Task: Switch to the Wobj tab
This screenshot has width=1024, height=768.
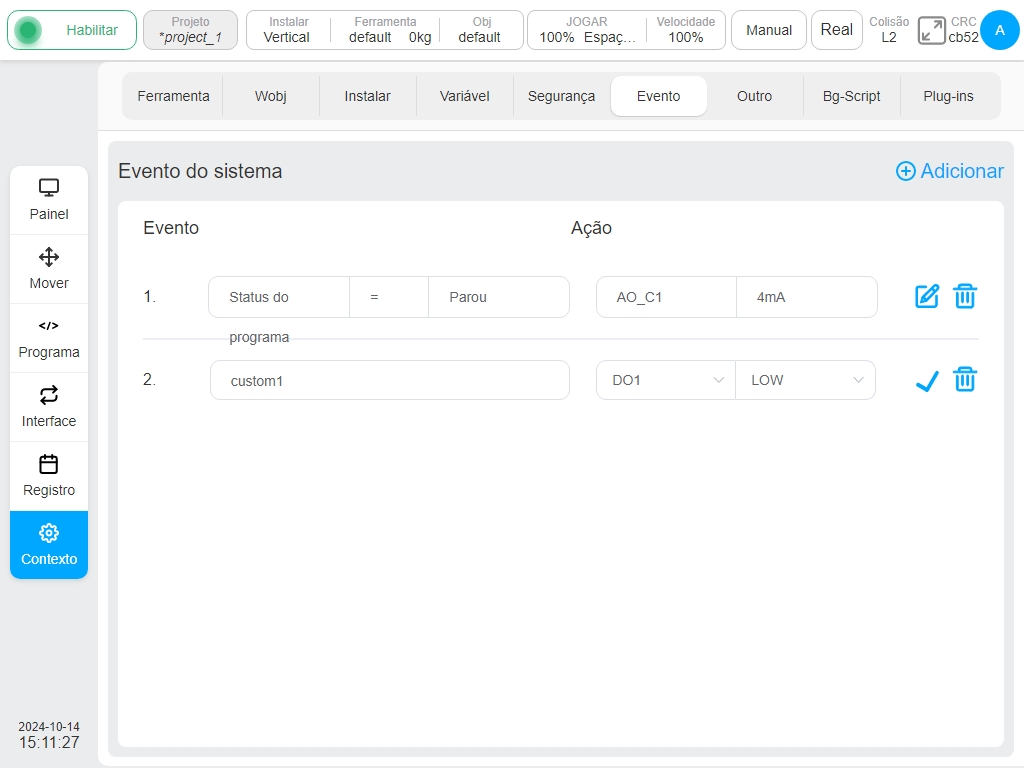Action: tap(270, 96)
